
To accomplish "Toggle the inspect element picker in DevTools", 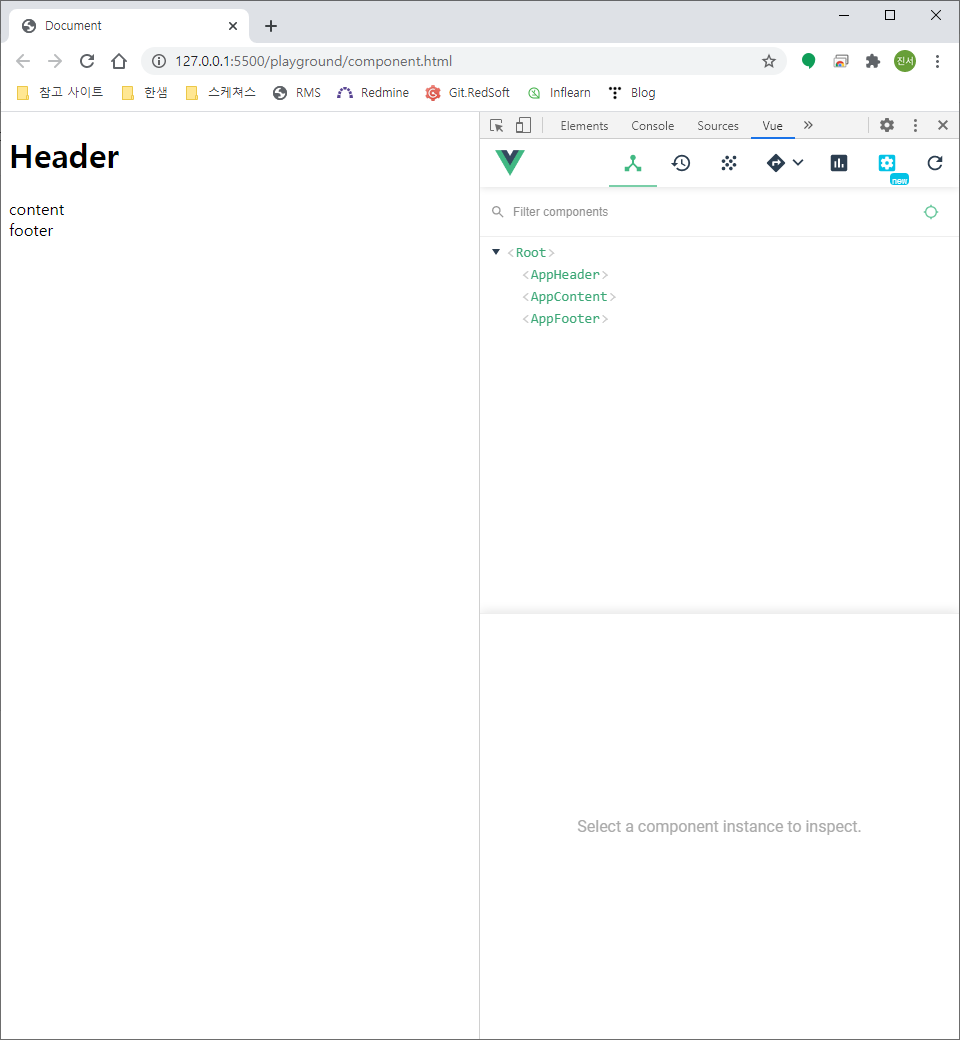I will pyautogui.click(x=496, y=125).
